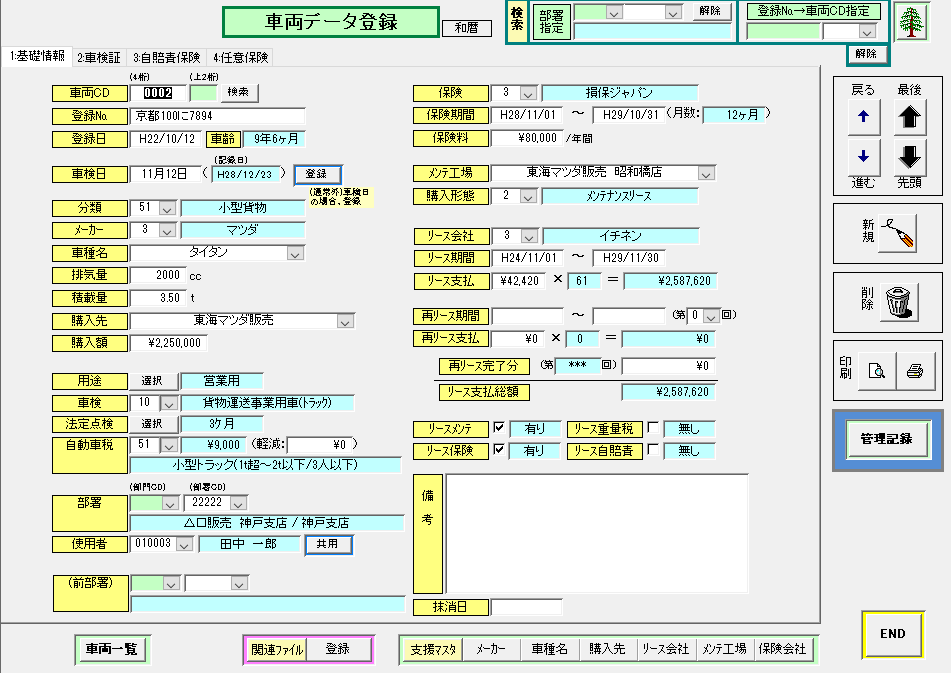Image resolution: width=951 pixels, height=673 pixels.
Task: Enable リース重量税 checkbox
Action: click(x=653, y=428)
